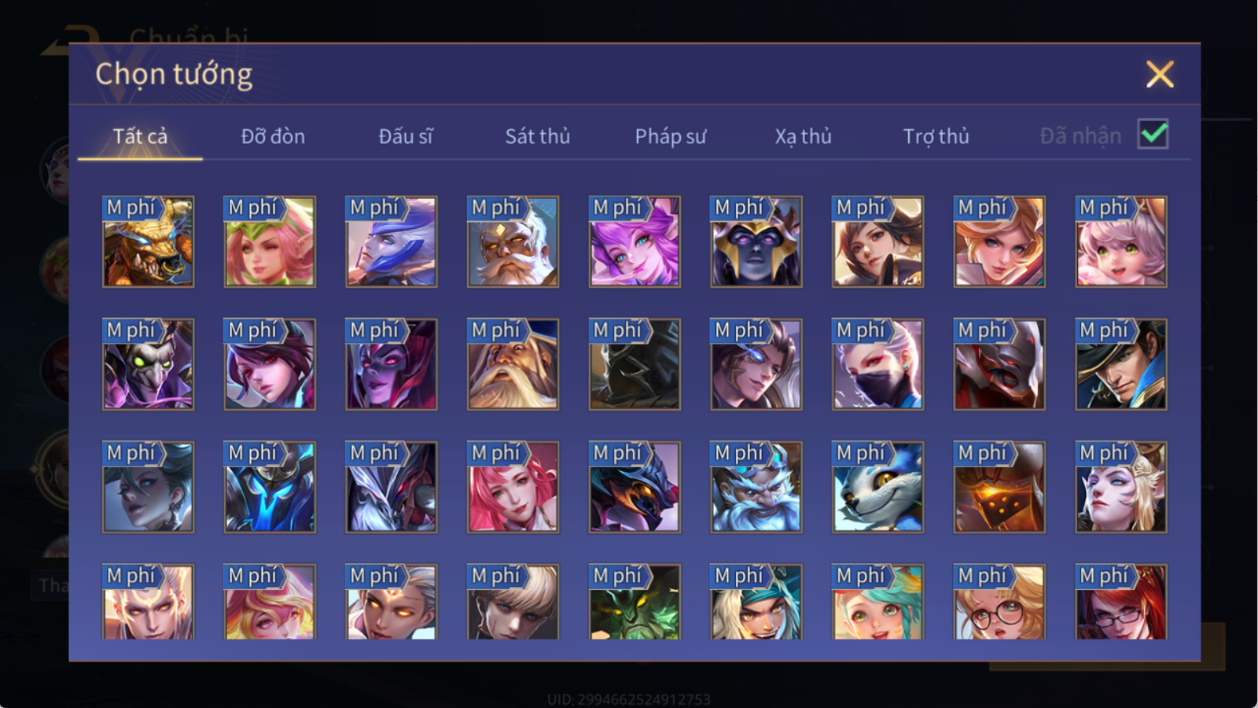The width and height of the screenshot is (1258, 708).
Task: Select the masked white-haired ninja hero
Action: 878,365
